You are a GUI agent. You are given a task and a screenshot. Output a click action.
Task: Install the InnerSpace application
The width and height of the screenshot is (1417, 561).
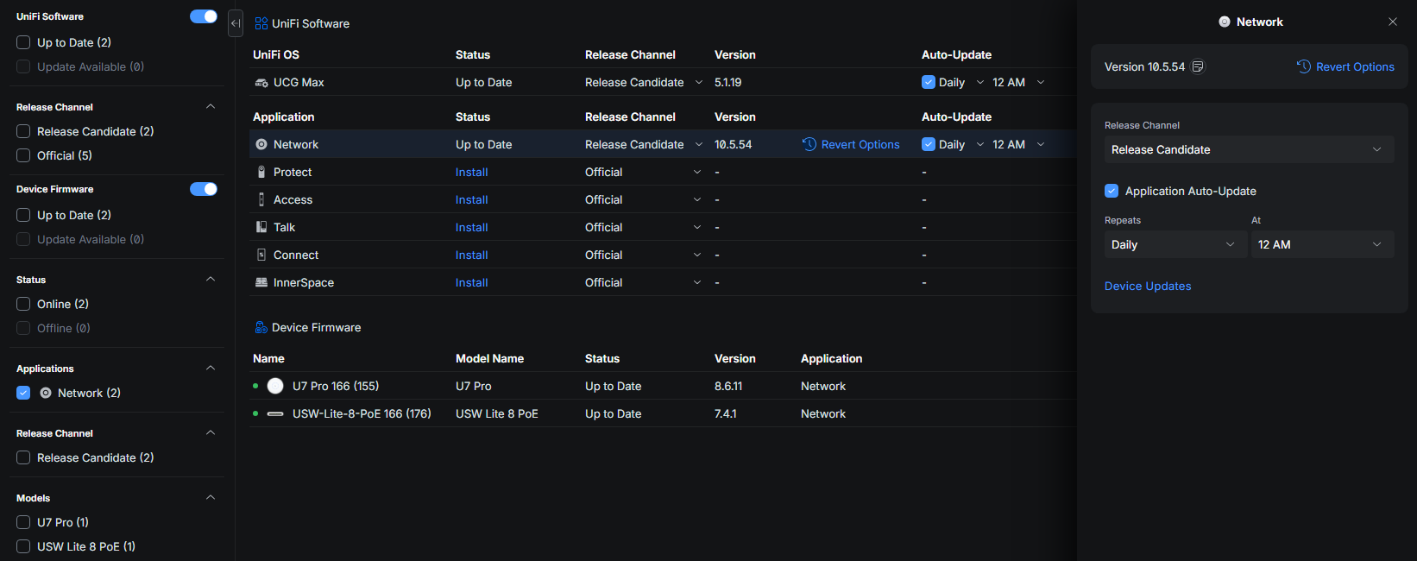[x=472, y=283]
